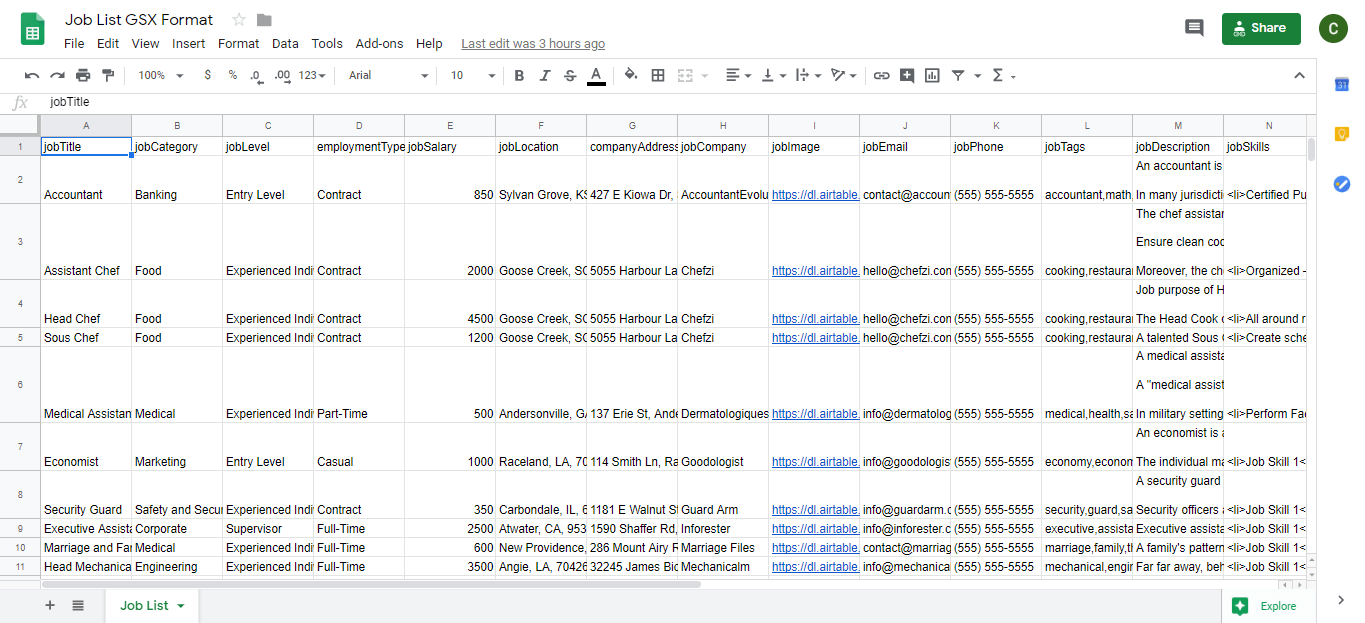Expand the side panel chevron
1365x623 pixels.
coord(1341,600)
